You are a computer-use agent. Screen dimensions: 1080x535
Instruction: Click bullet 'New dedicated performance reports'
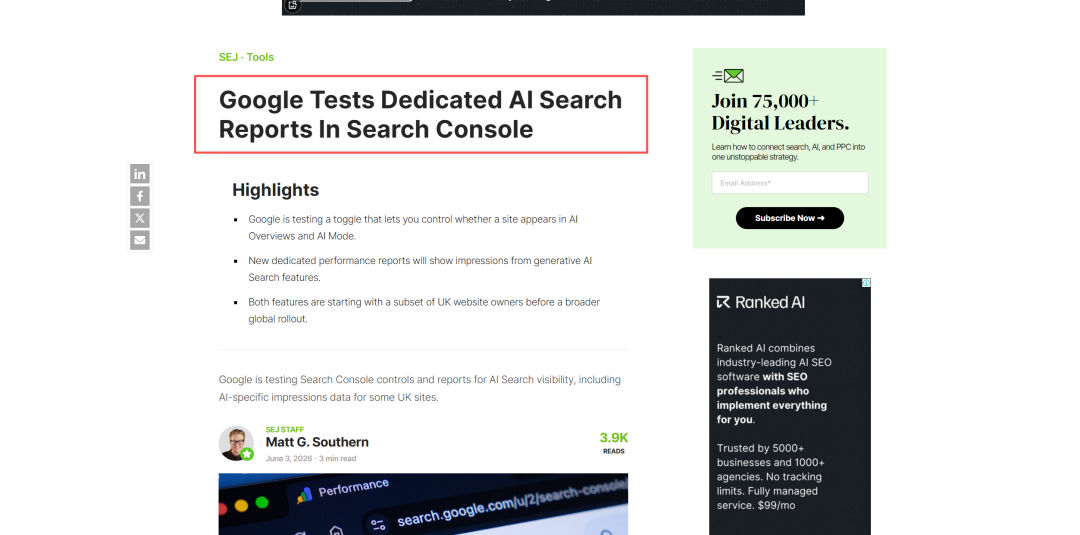point(420,269)
